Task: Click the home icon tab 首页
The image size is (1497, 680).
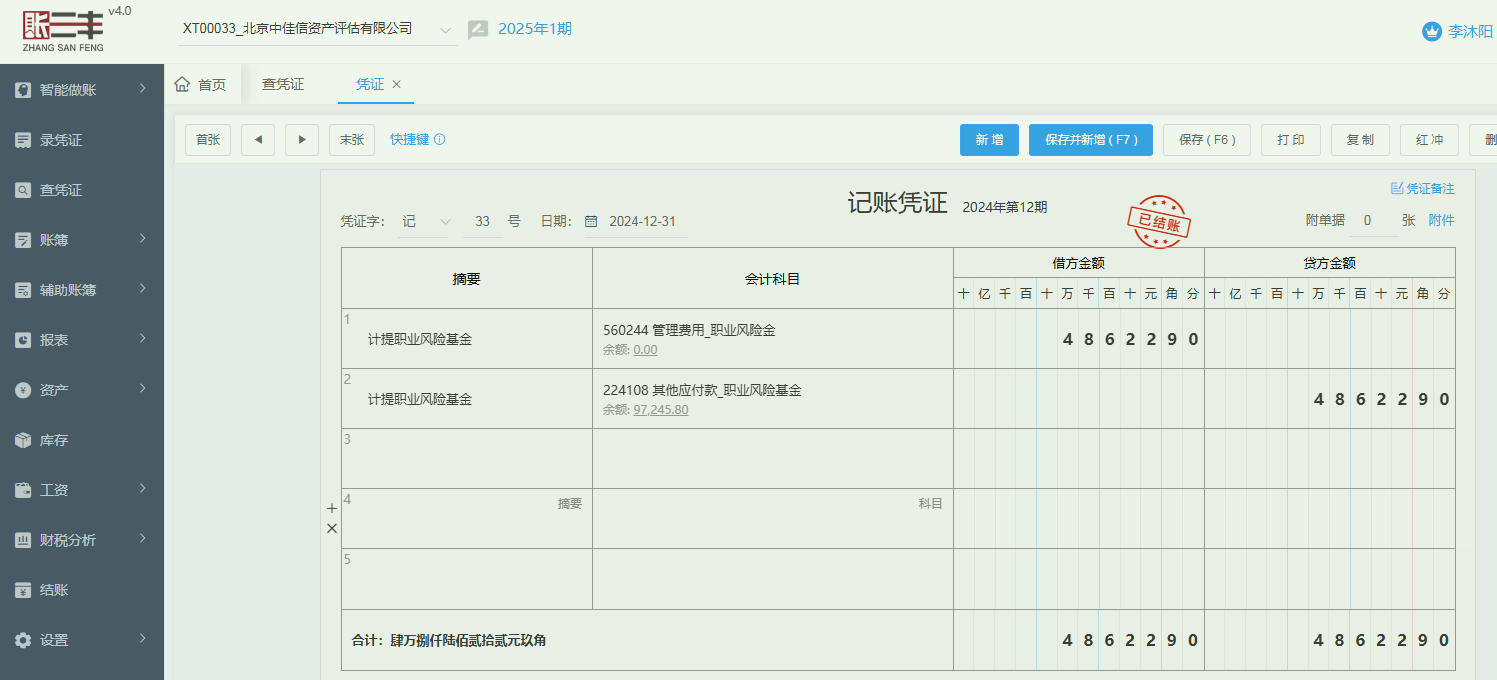Action: tap(200, 85)
